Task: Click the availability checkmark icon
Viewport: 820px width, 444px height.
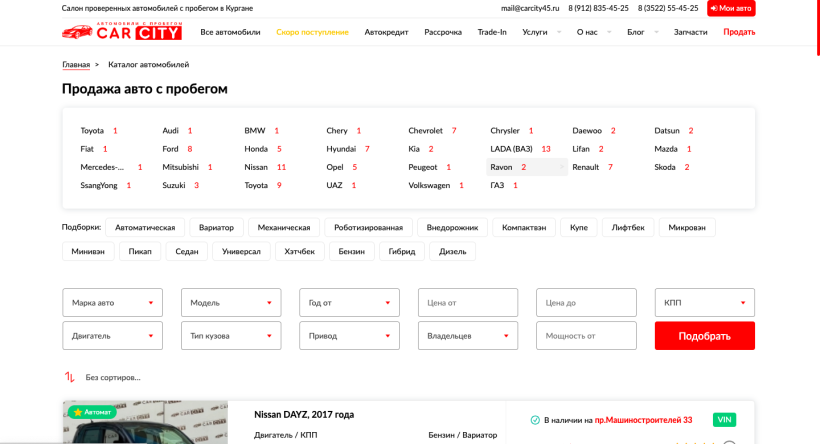Action: tap(535, 420)
